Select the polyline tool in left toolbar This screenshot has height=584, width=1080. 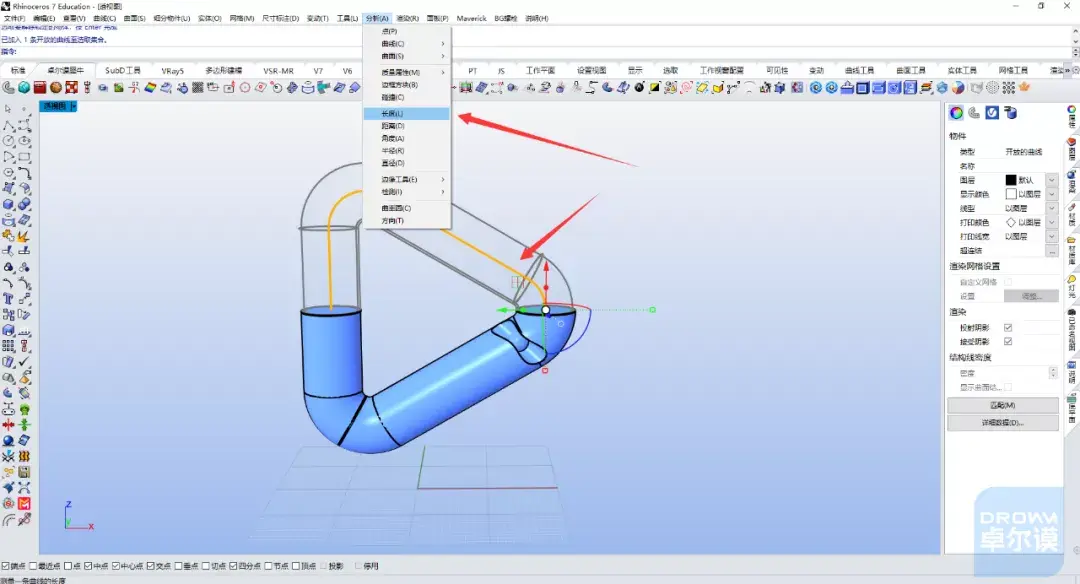pos(8,125)
